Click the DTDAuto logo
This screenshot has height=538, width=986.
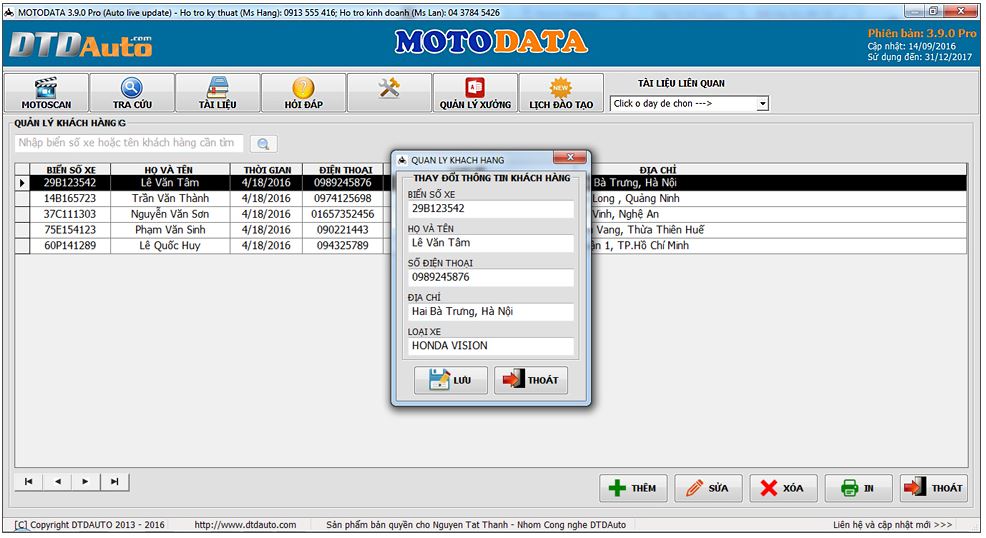pyautogui.click(x=80, y=45)
